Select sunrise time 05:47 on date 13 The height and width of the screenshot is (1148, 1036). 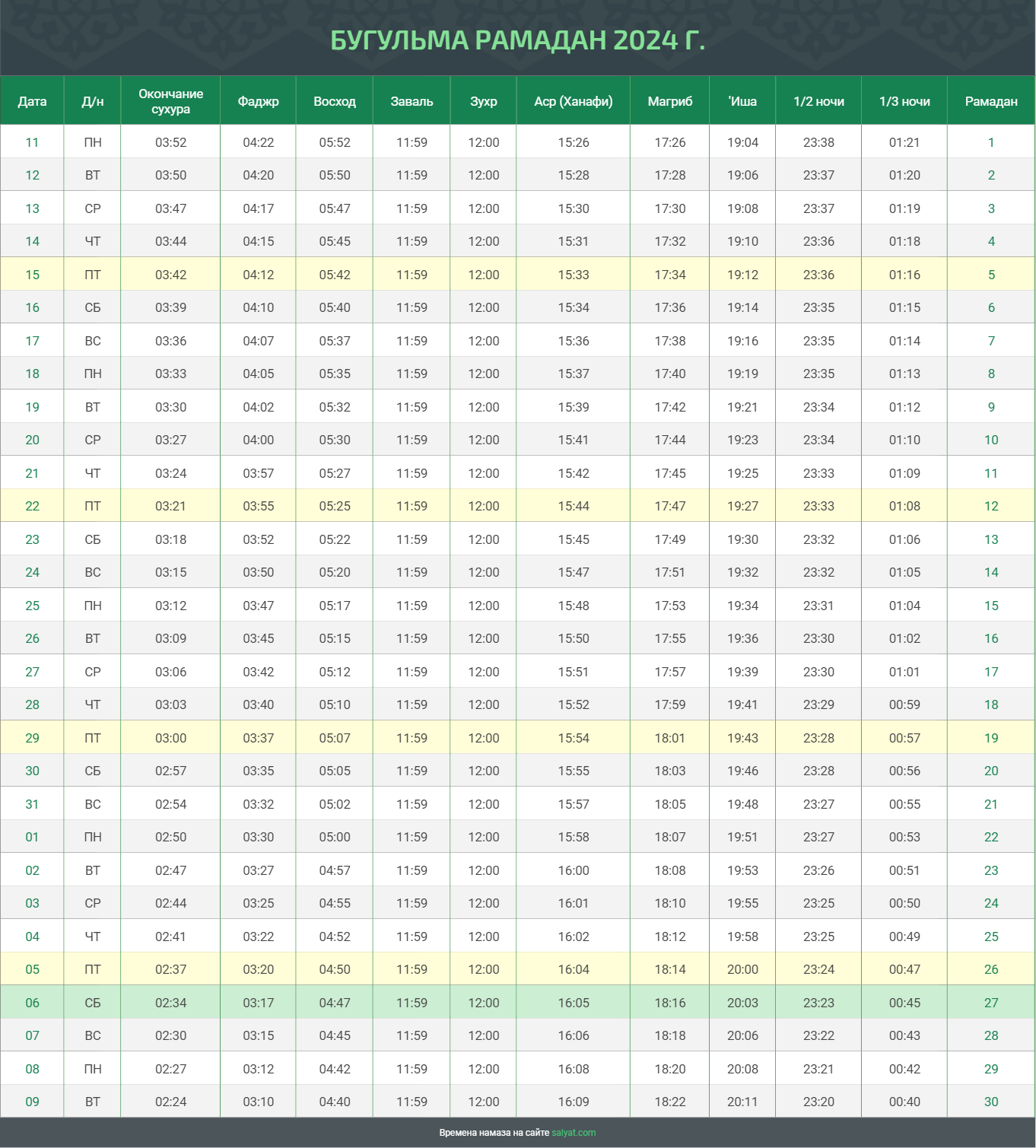click(335, 208)
